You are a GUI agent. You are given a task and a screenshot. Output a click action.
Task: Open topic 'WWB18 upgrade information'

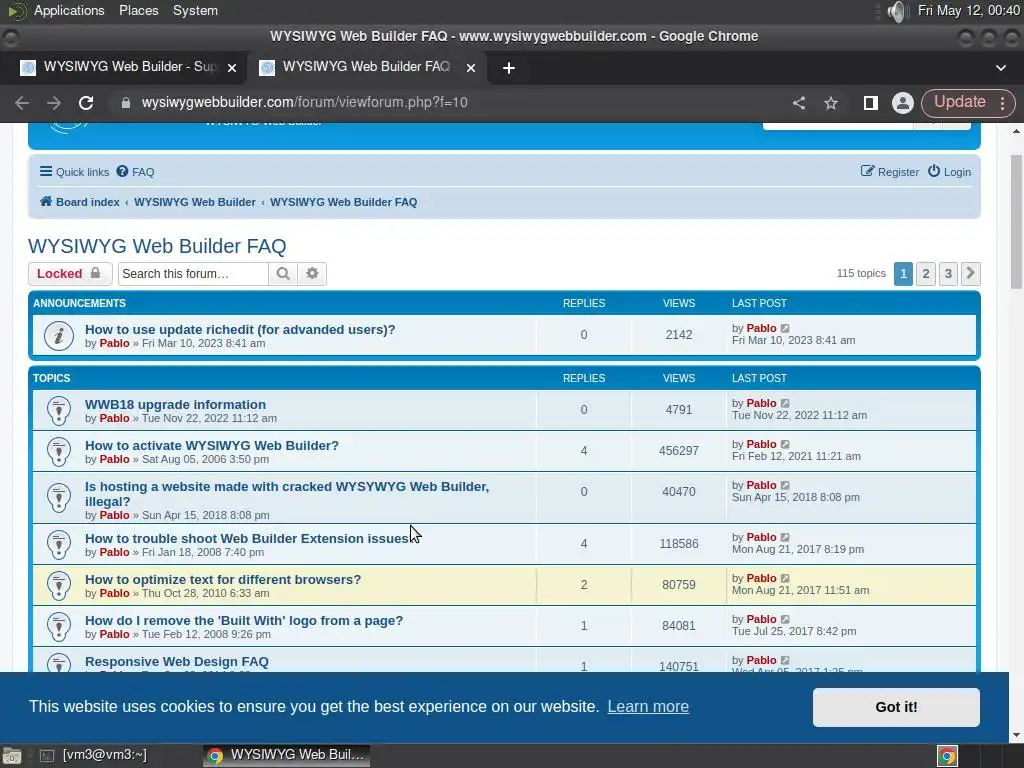pos(175,404)
